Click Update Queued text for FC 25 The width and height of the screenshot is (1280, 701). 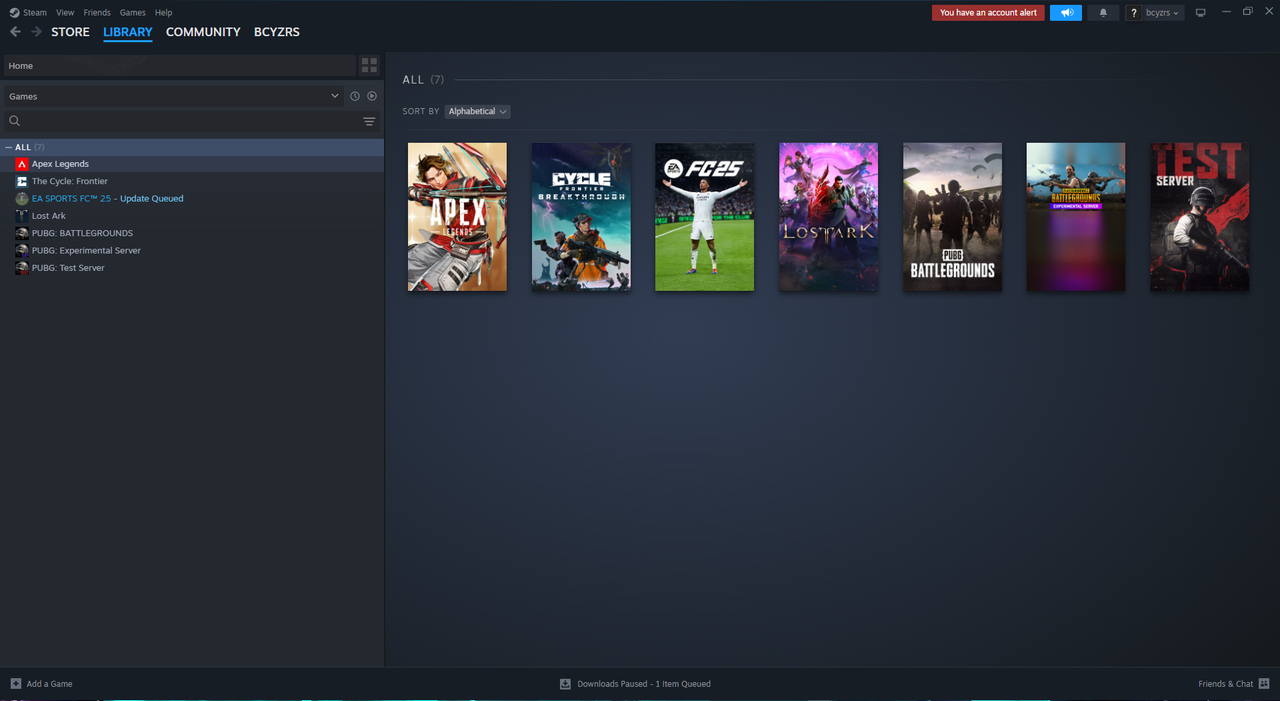click(x=152, y=199)
